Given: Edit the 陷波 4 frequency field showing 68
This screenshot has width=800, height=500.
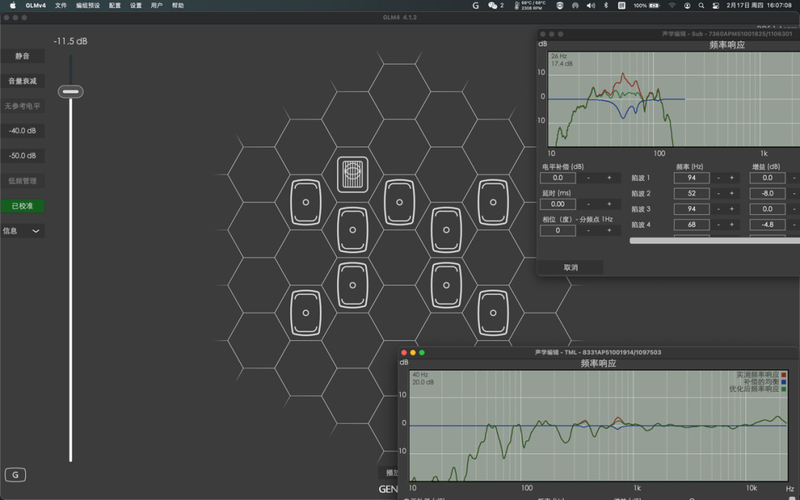Looking at the screenshot, I should tap(691, 224).
